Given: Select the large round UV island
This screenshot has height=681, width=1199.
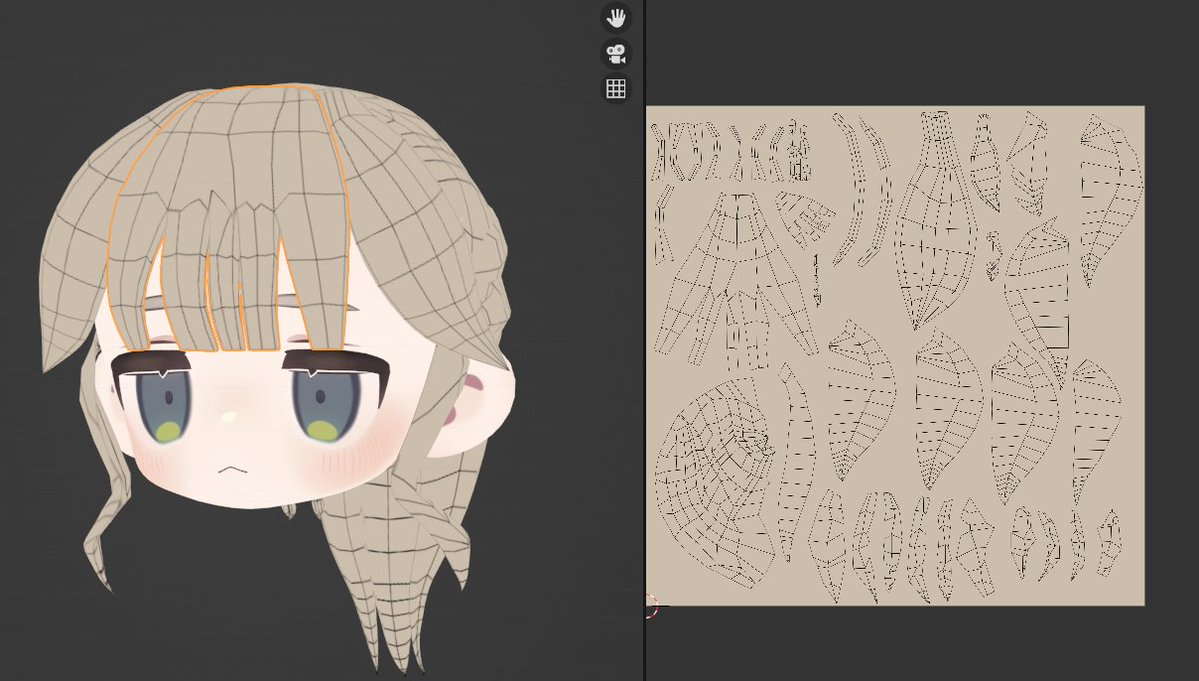Looking at the screenshot, I should (x=716, y=483).
